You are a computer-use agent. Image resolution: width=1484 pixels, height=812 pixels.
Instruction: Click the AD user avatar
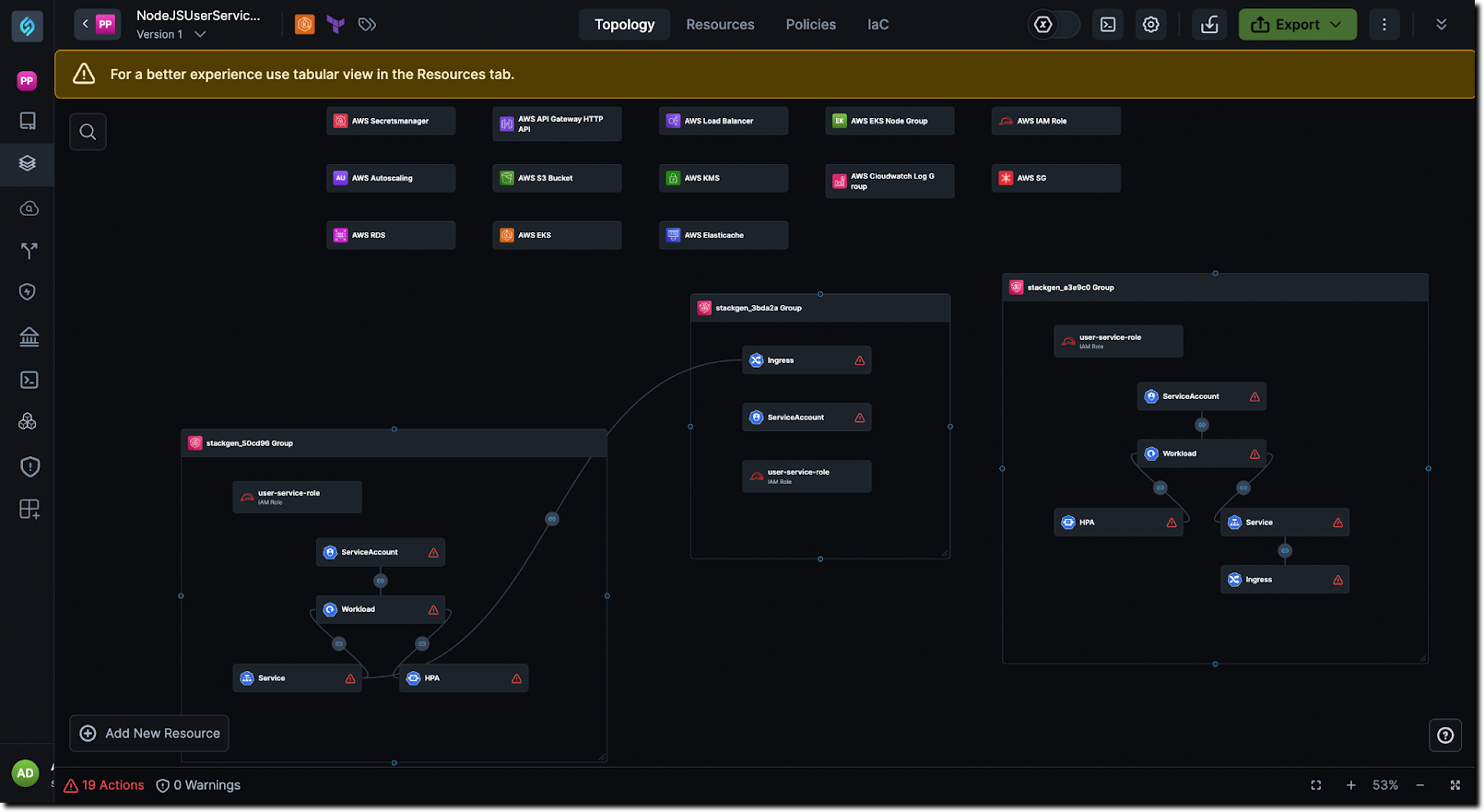pyautogui.click(x=26, y=773)
